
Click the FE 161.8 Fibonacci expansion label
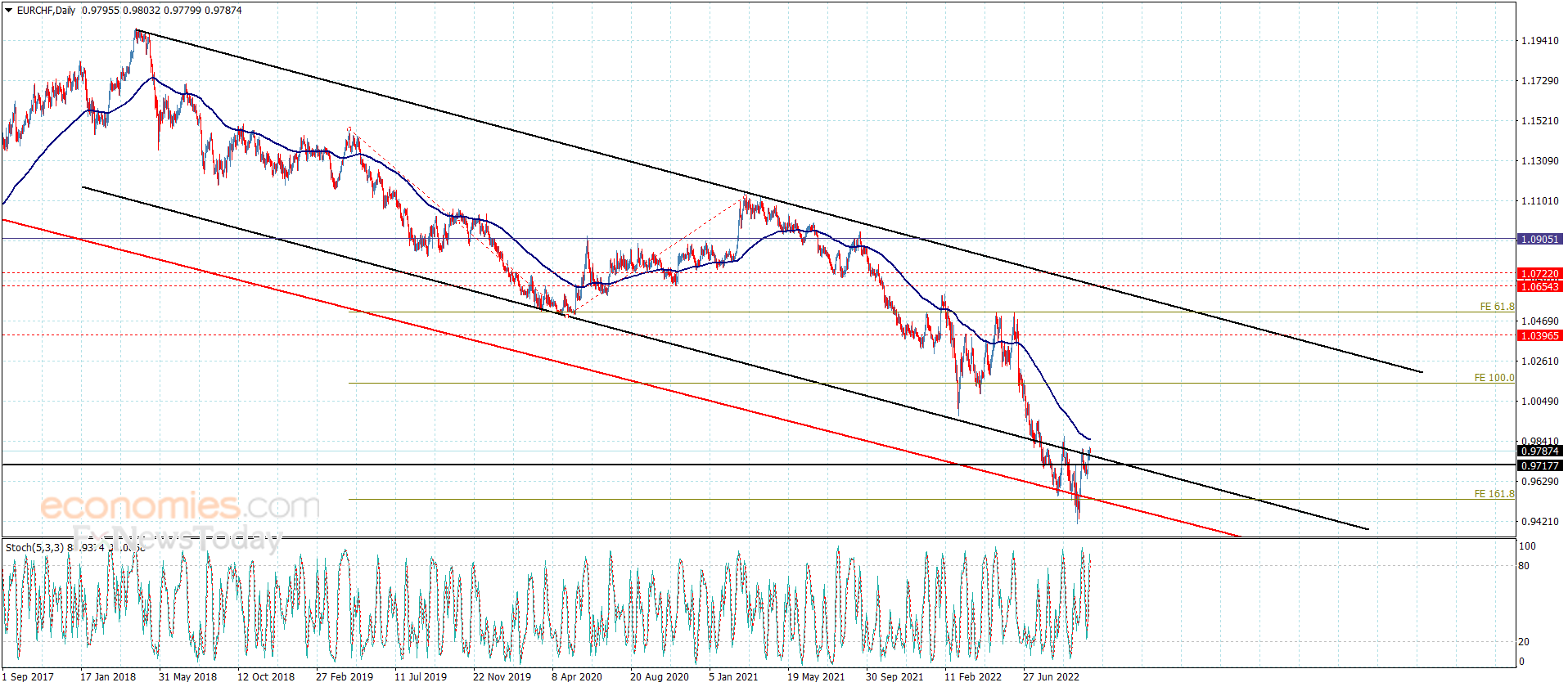[1494, 494]
